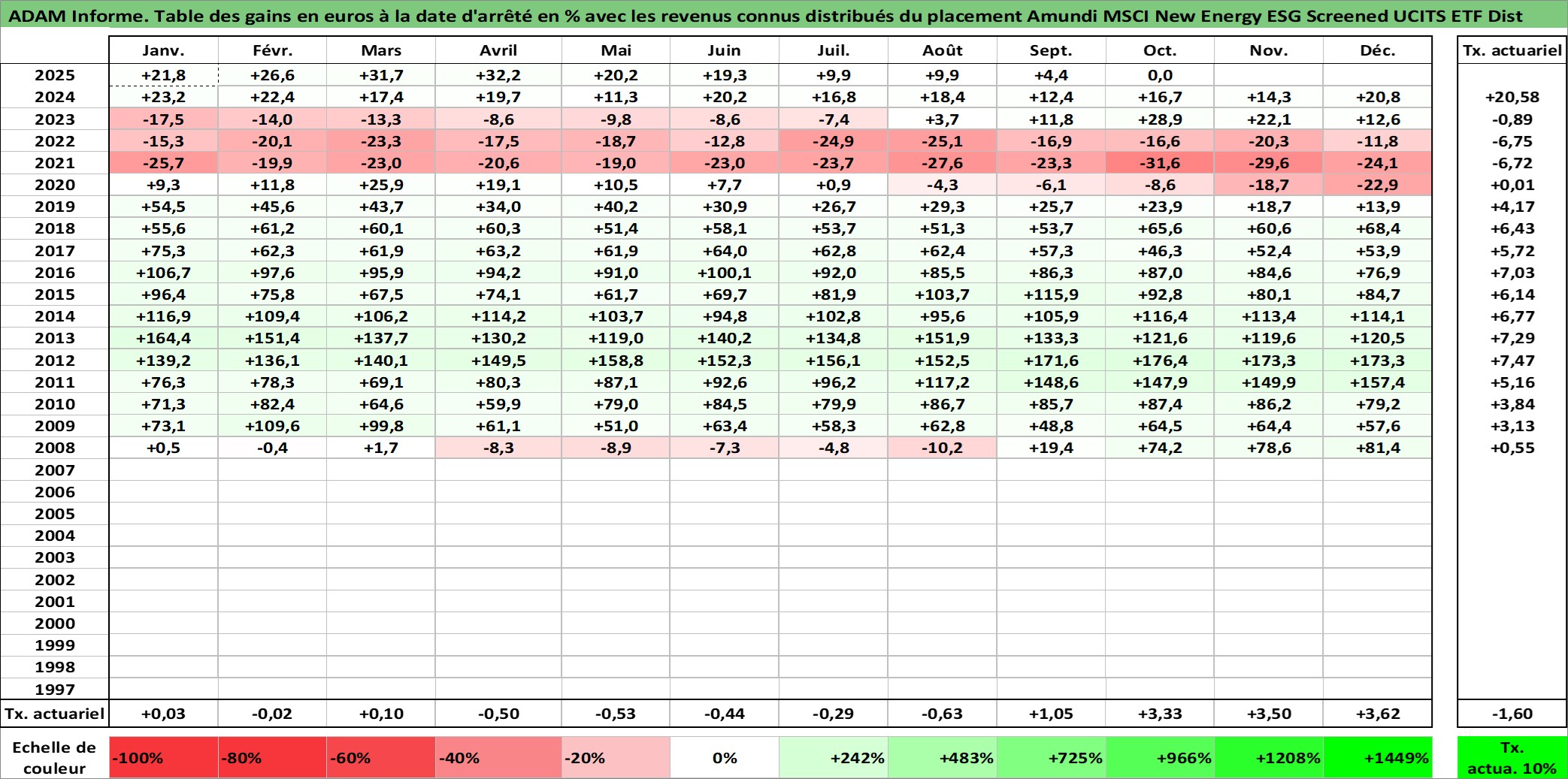The width and height of the screenshot is (1568, 779).
Task: Select cell +109,6 for February 2009
Action: (272, 426)
